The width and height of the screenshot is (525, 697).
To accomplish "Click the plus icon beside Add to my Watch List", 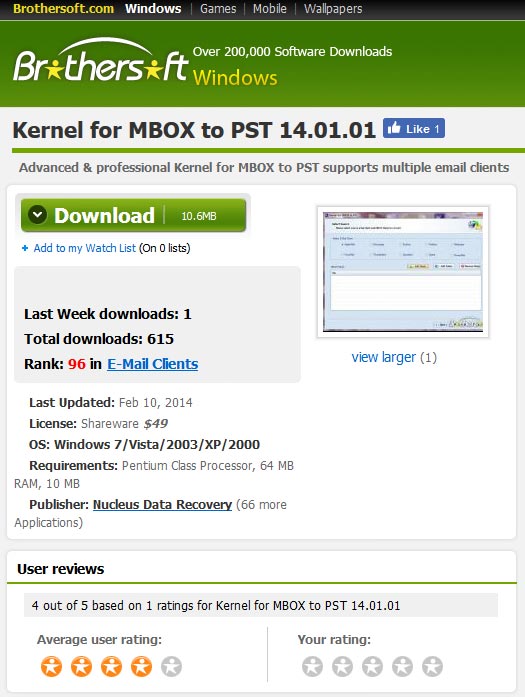I will (x=25, y=248).
